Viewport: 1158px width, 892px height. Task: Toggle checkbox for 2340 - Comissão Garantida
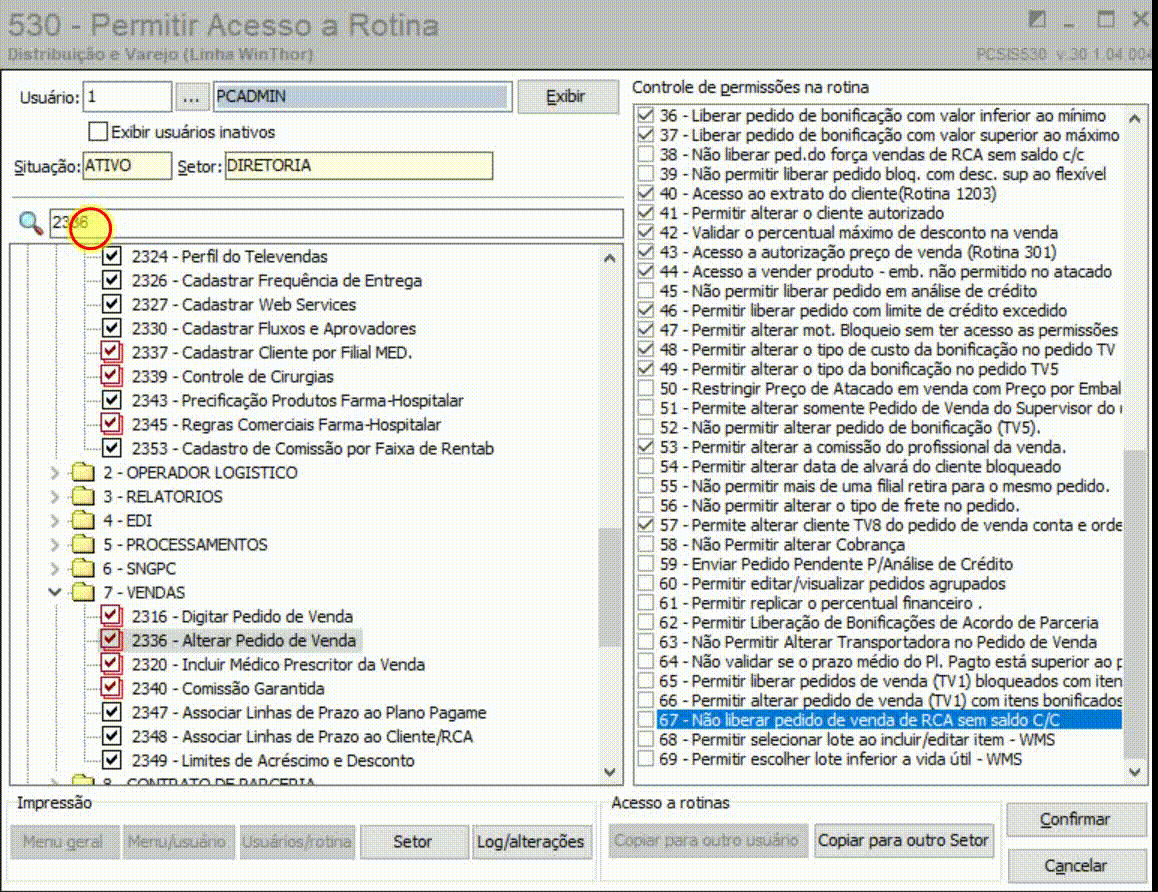pyautogui.click(x=112, y=688)
